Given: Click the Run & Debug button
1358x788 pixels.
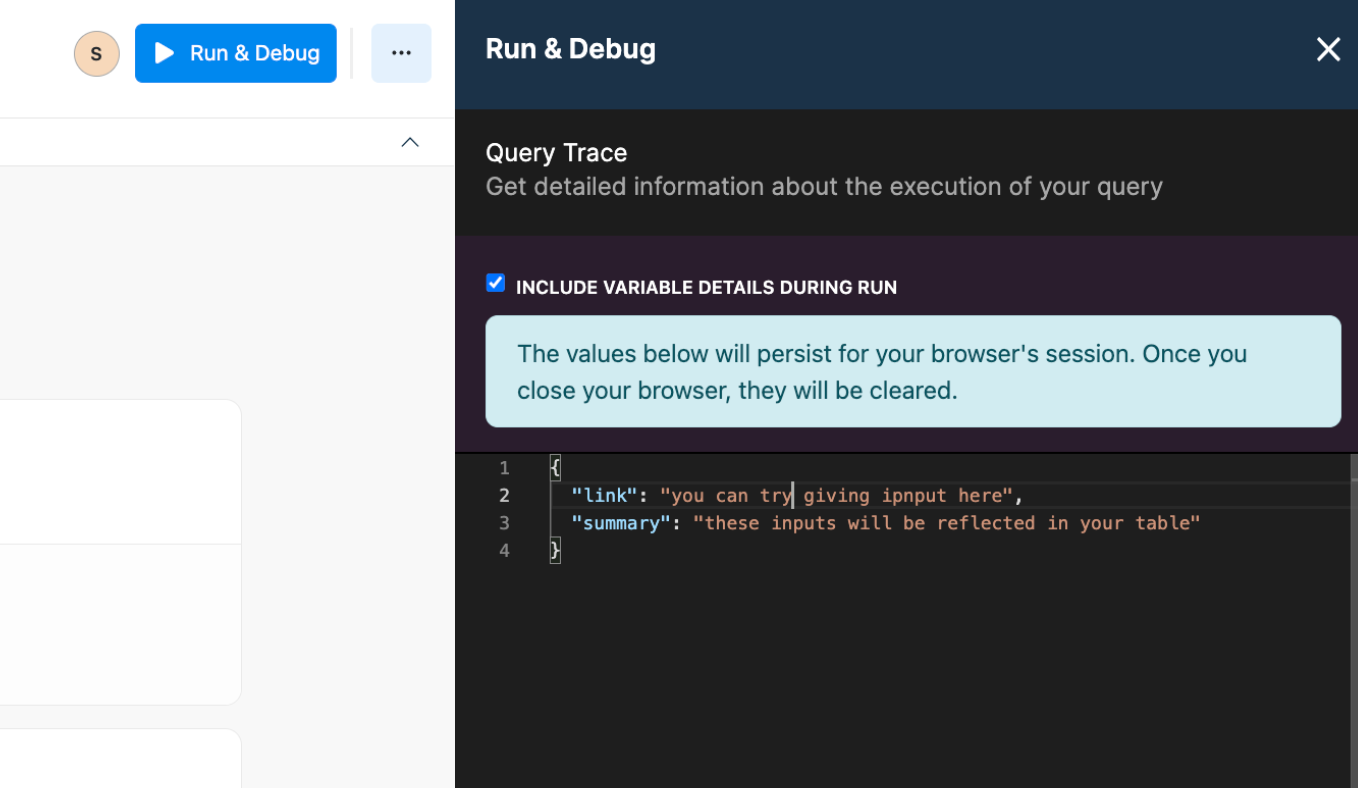Looking at the screenshot, I should (x=236, y=53).
